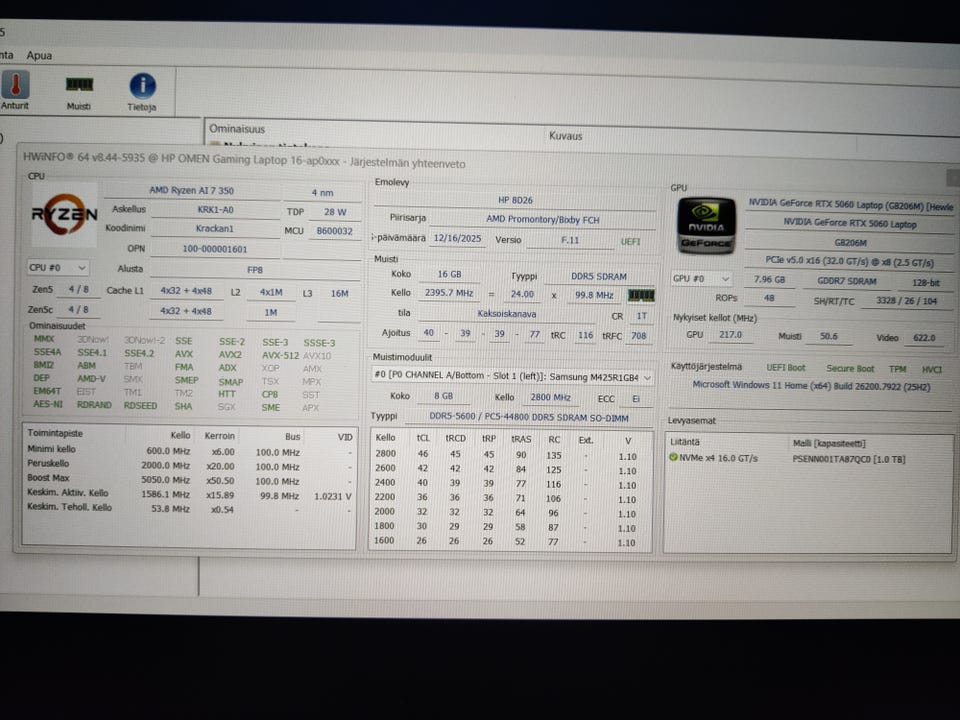
Task: Open the Anturit sensors thermometer icon
Action: [x=15, y=84]
